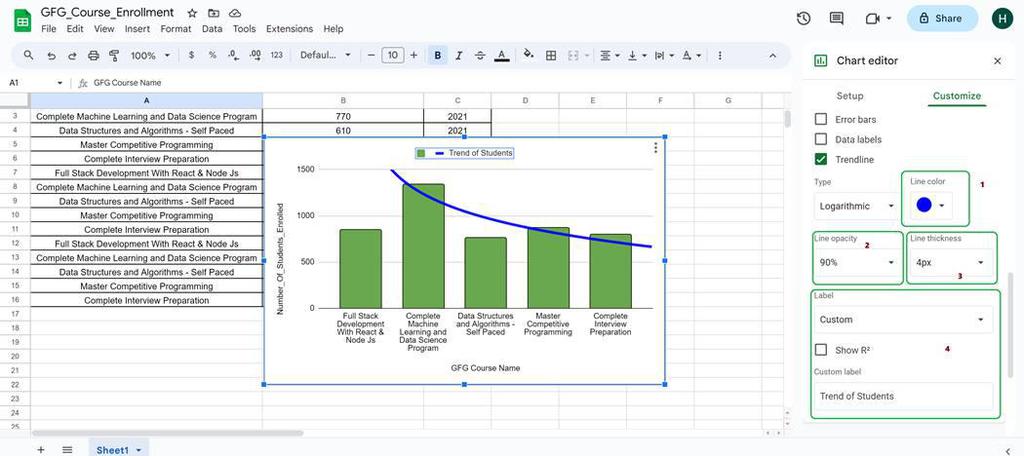Open comments icon

tap(836, 18)
